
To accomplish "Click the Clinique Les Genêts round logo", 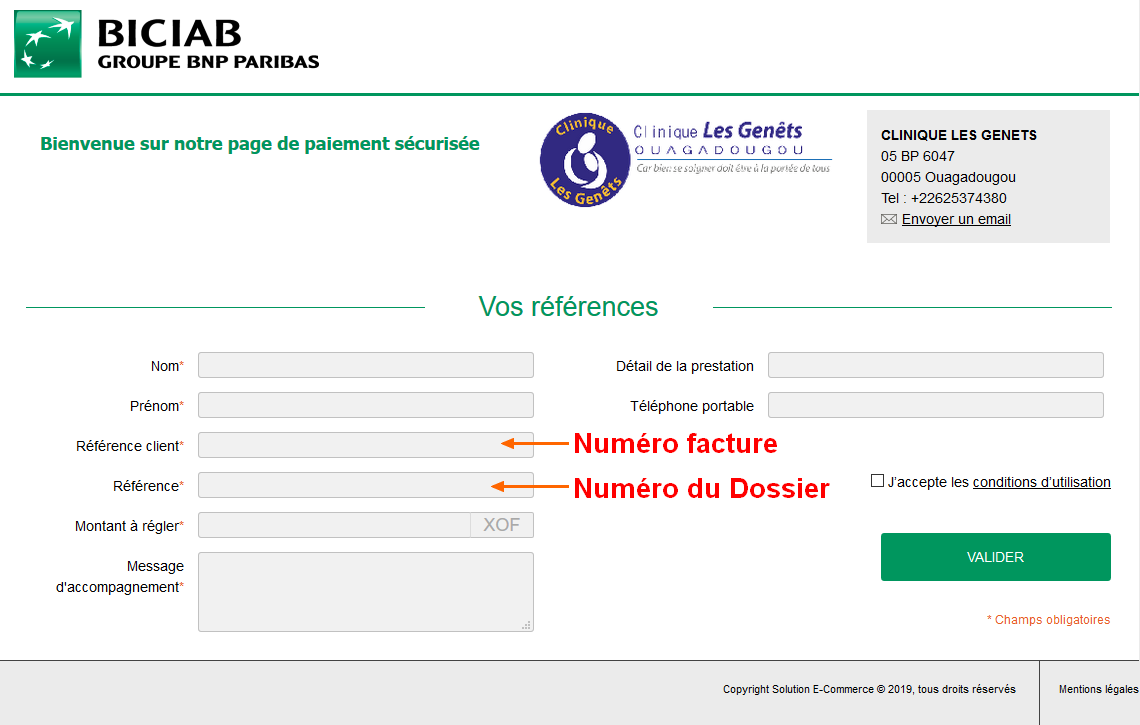I will (x=584, y=160).
